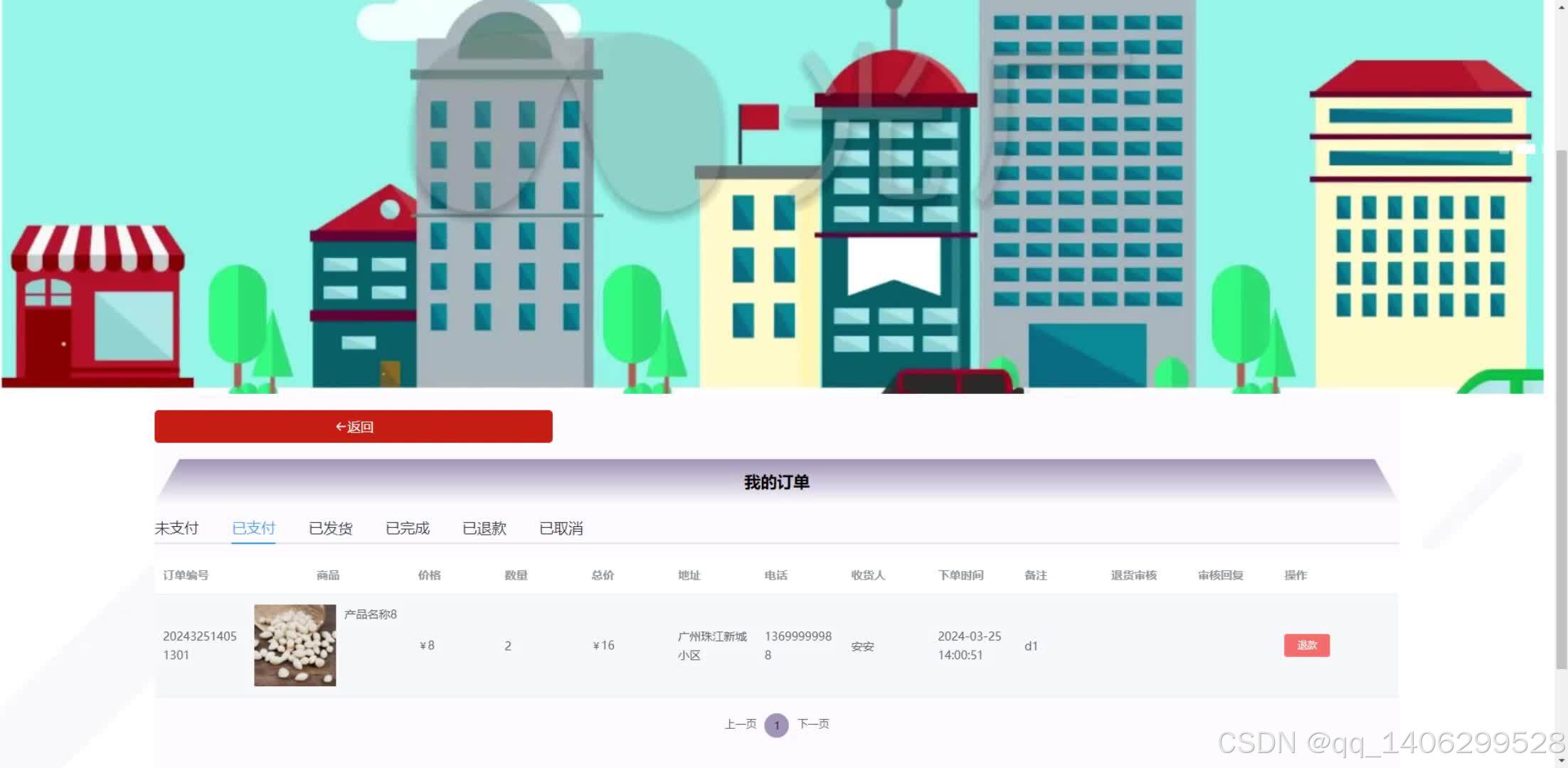This screenshot has width=1568, height=768.
Task: Click the red 返回 back button
Action: tap(353, 427)
